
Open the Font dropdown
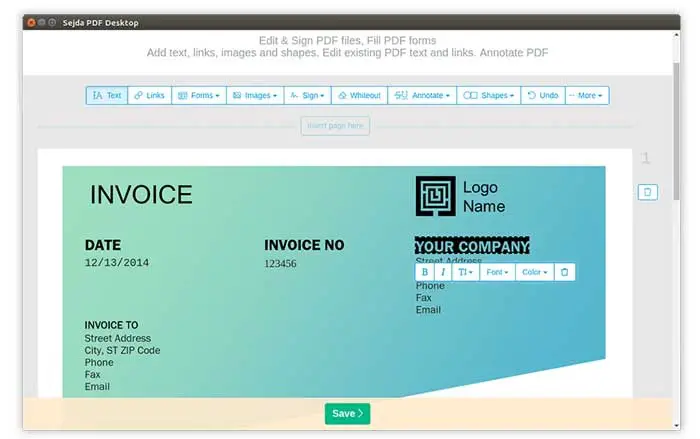[497, 272]
